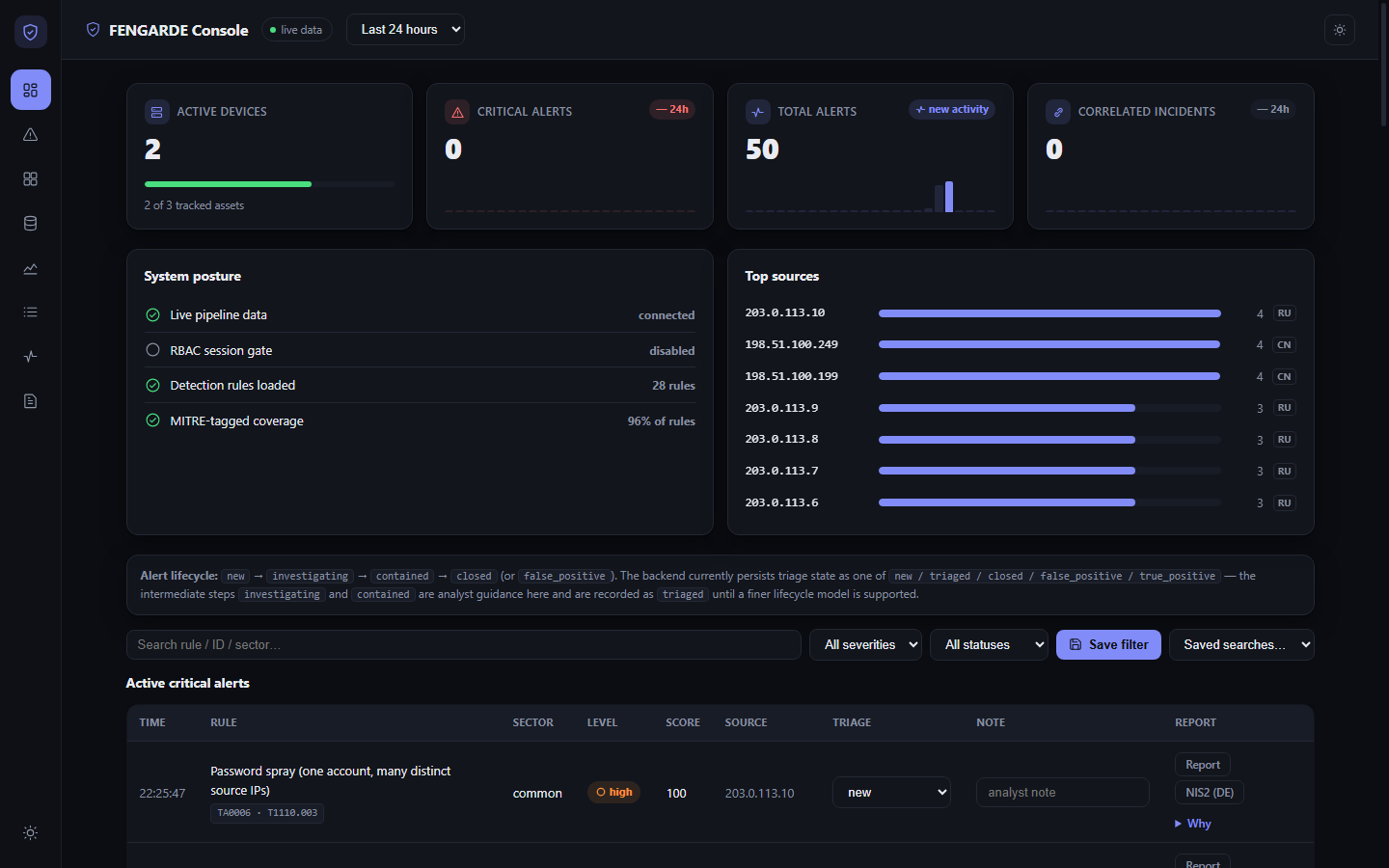Click the disabled status of RBAC gate

coord(672,351)
